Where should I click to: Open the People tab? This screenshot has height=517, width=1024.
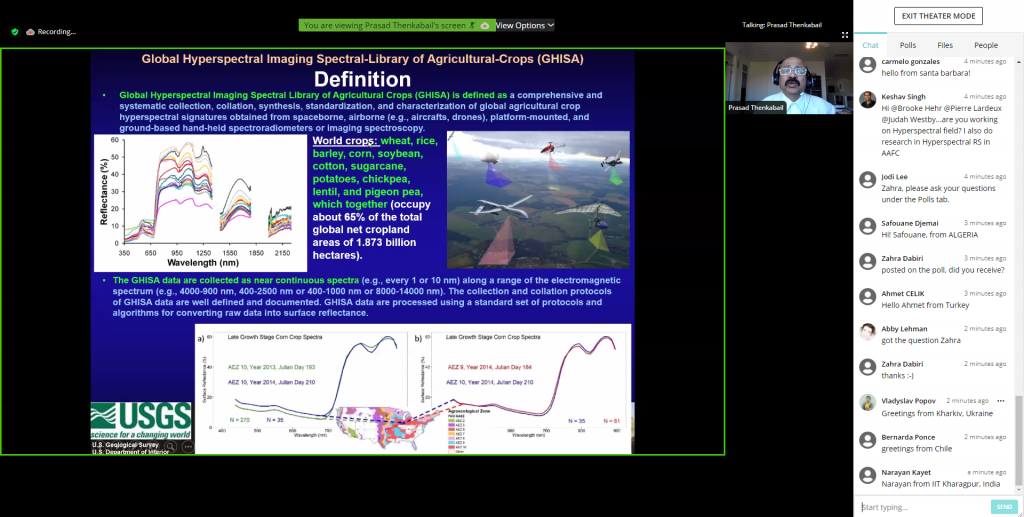(986, 45)
